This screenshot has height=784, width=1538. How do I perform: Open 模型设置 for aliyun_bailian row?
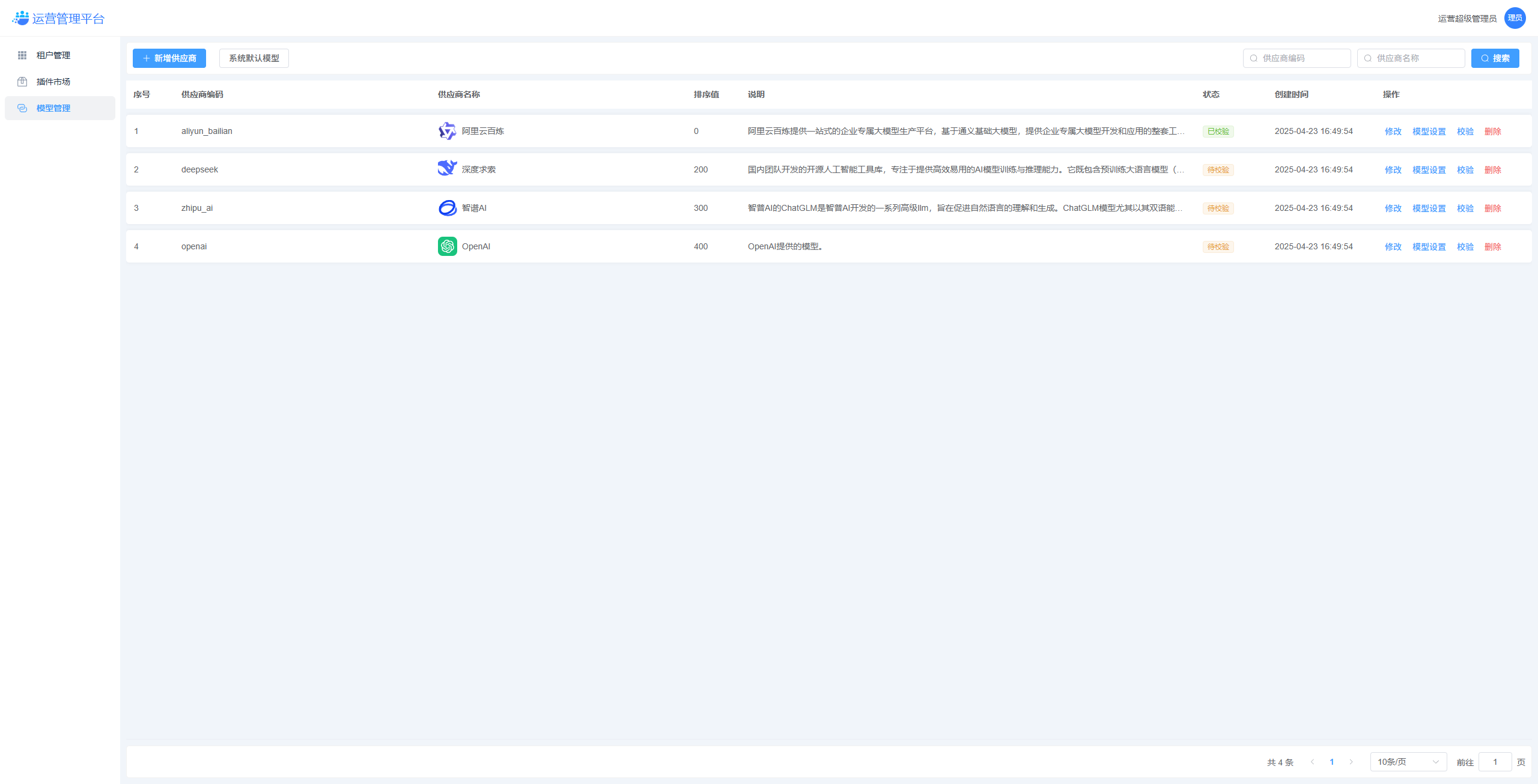coord(1429,132)
